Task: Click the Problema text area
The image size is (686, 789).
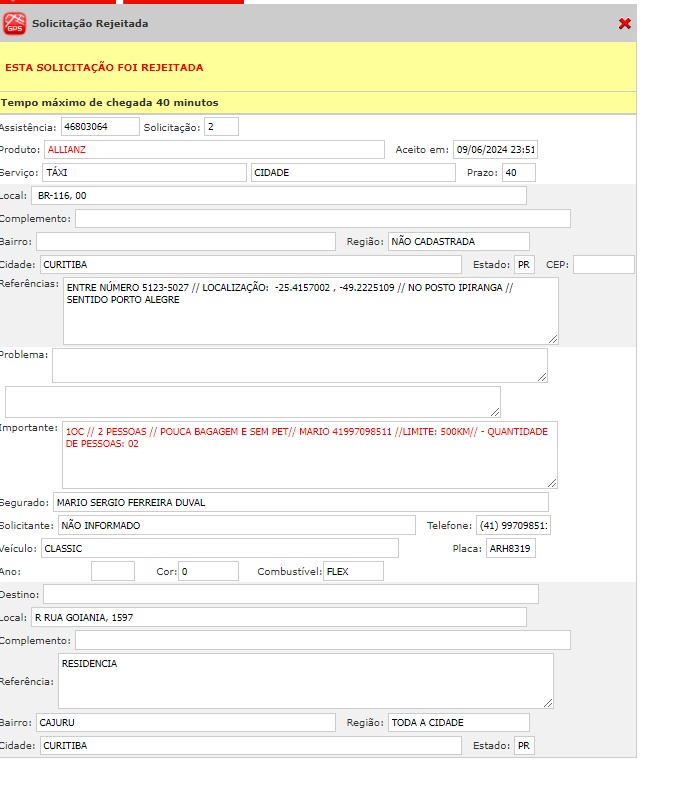Action: (x=299, y=365)
